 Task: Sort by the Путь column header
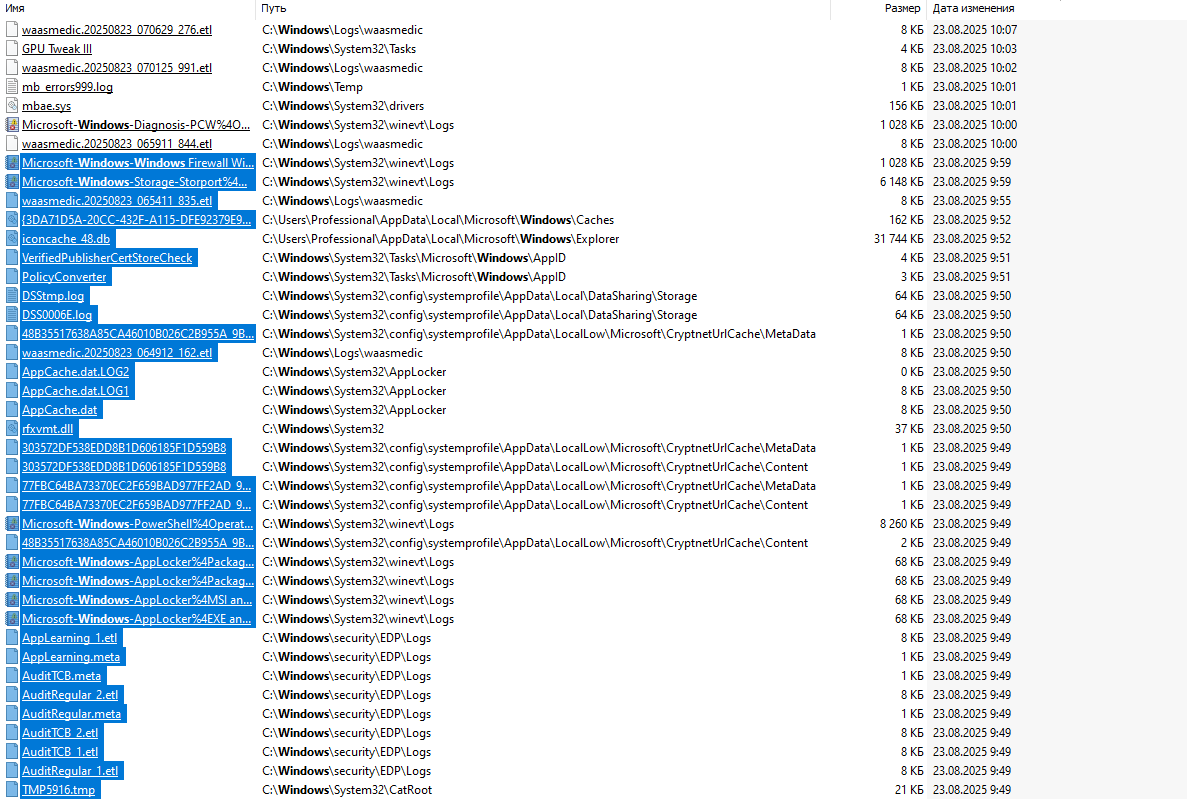(274, 8)
